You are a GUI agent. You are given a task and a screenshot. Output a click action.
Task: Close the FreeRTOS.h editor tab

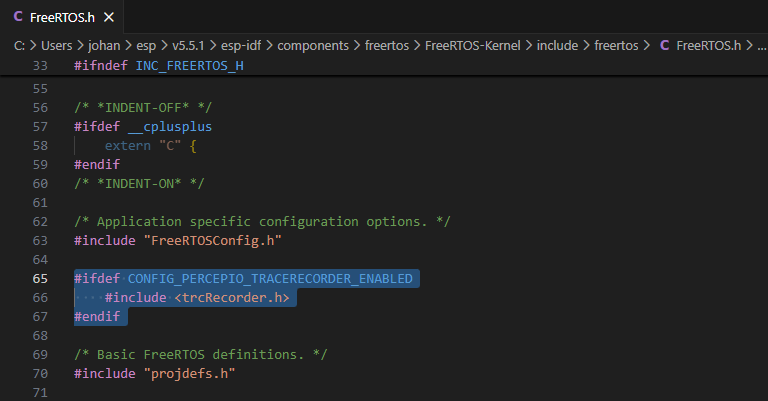point(108,17)
